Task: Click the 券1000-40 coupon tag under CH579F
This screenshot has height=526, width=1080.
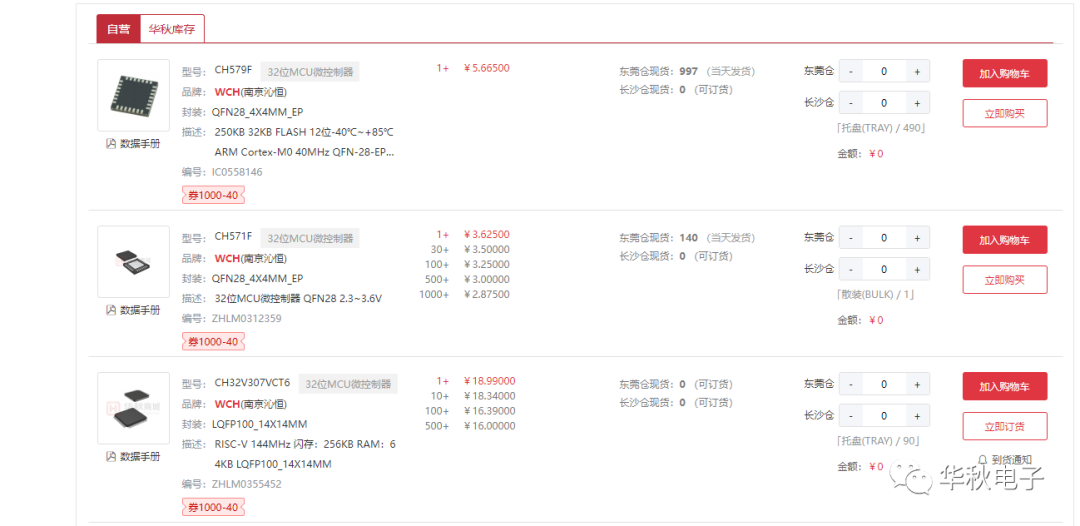Action: tap(213, 196)
